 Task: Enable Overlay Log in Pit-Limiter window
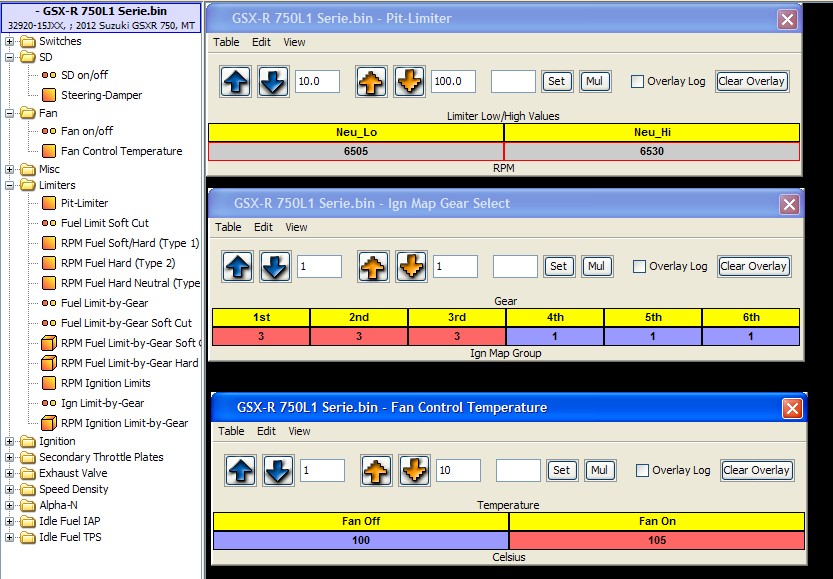point(637,82)
